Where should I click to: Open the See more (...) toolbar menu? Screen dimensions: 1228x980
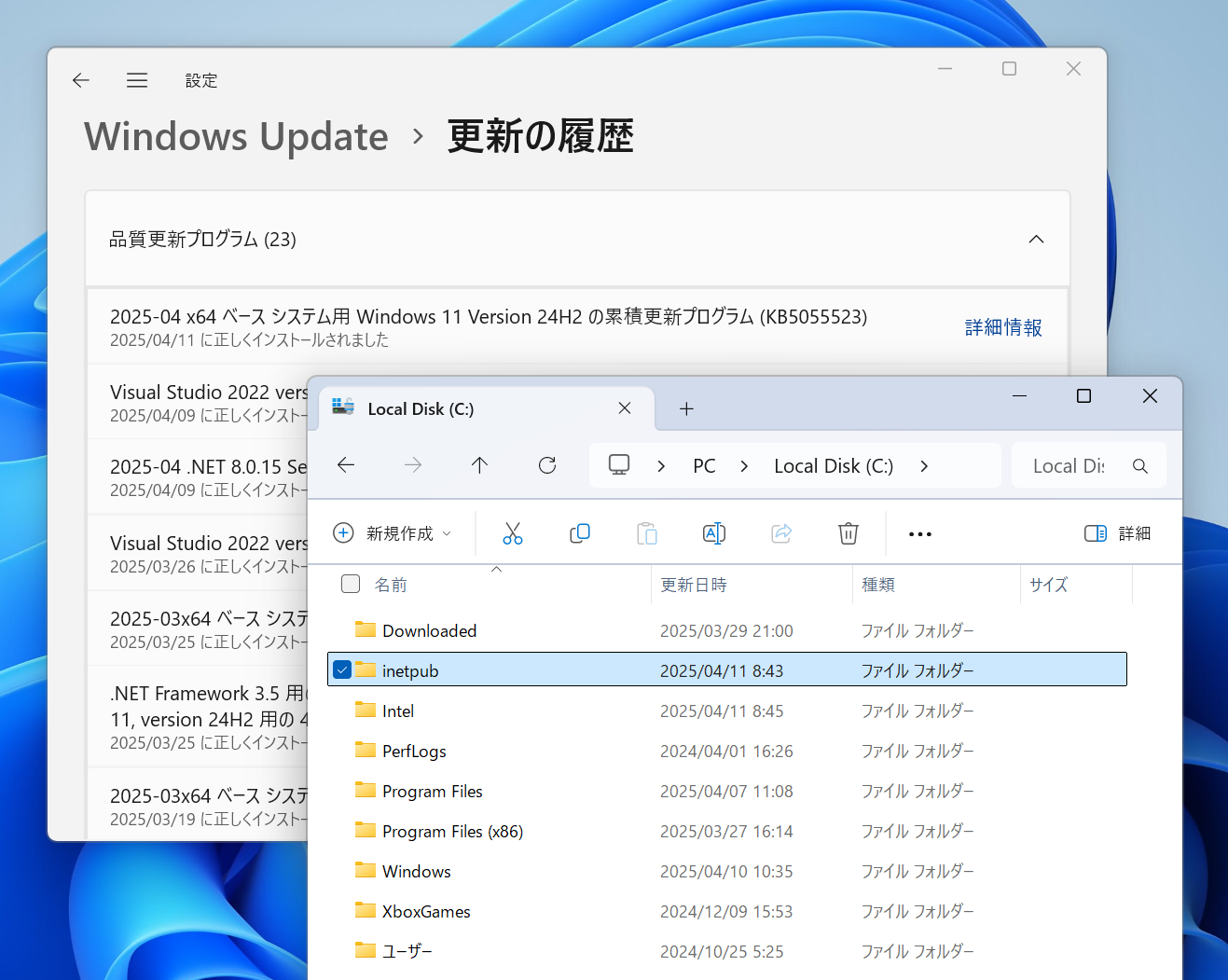919,533
